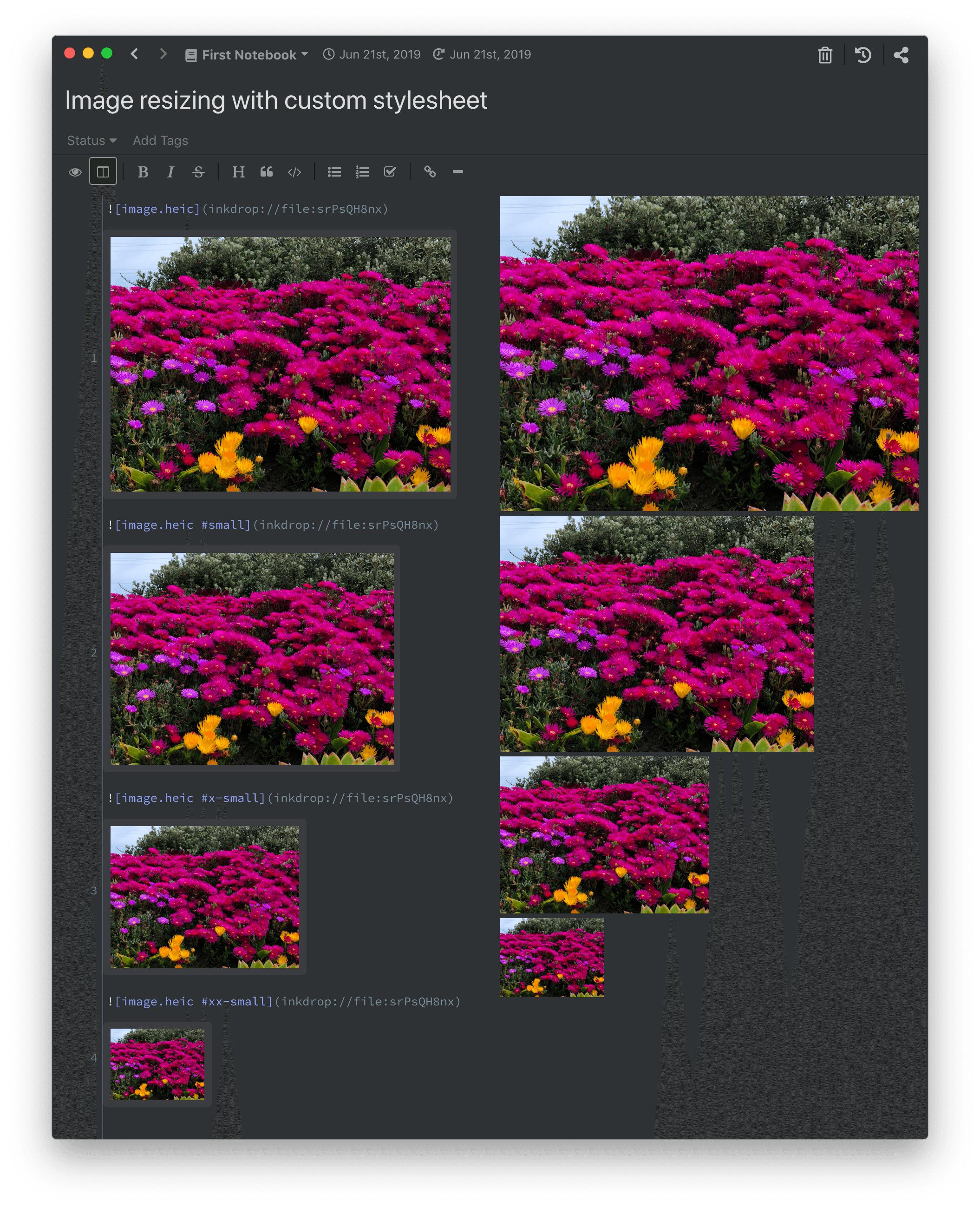
Task: Open the revision history
Action: click(862, 55)
